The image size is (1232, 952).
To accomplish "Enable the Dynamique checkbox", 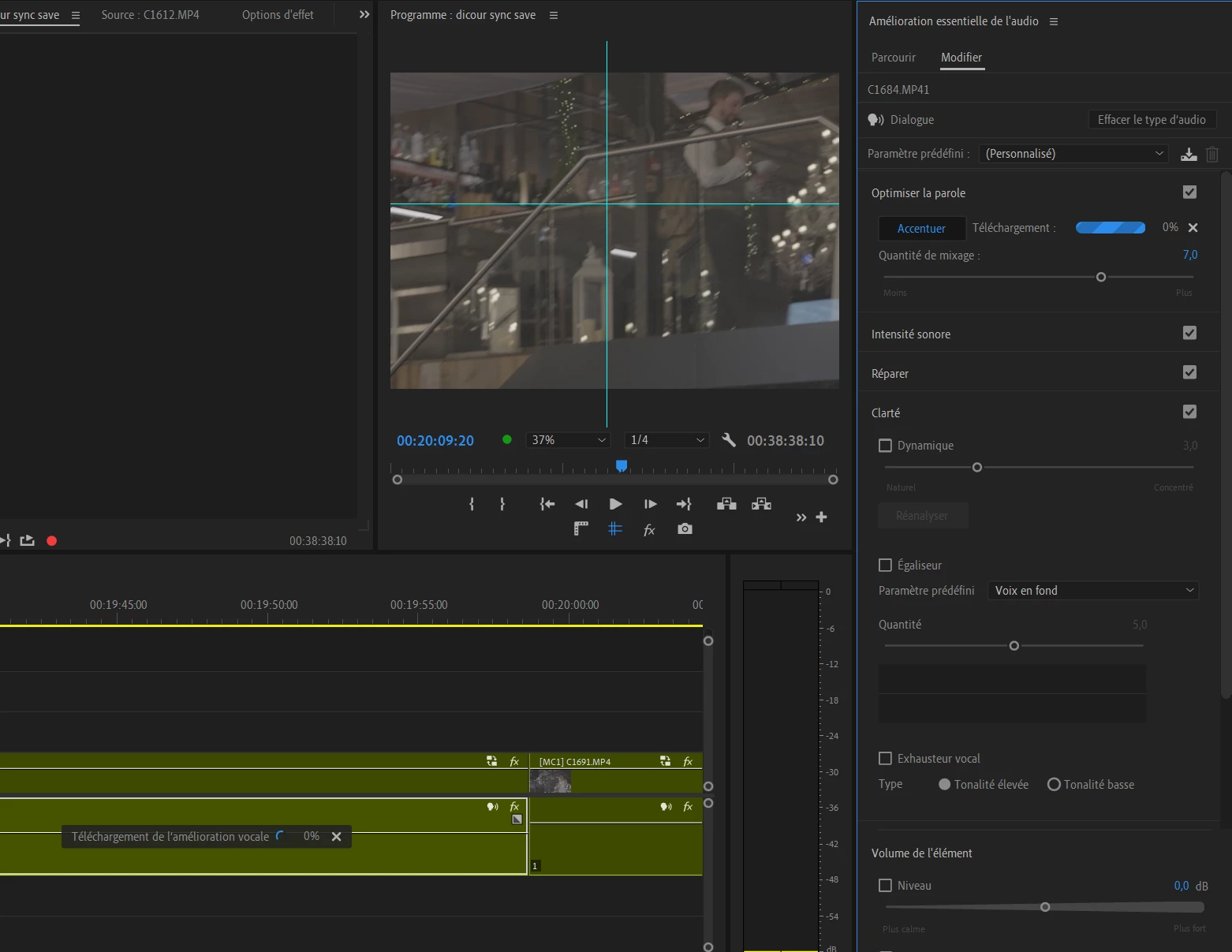I will (x=885, y=446).
